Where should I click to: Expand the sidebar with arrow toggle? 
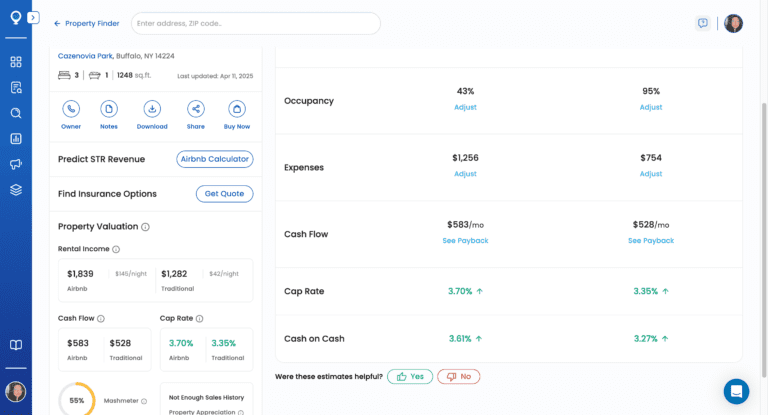[33, 18]
